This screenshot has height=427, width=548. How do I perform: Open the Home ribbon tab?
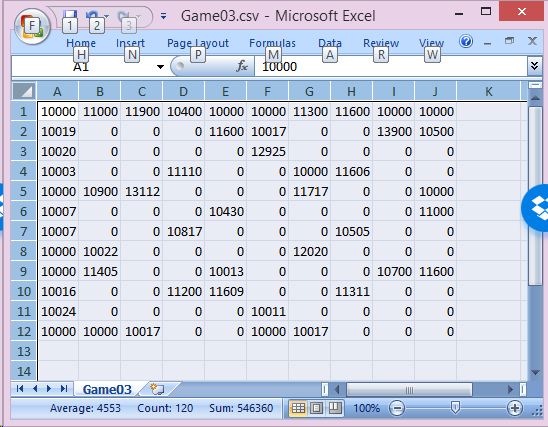81,43
